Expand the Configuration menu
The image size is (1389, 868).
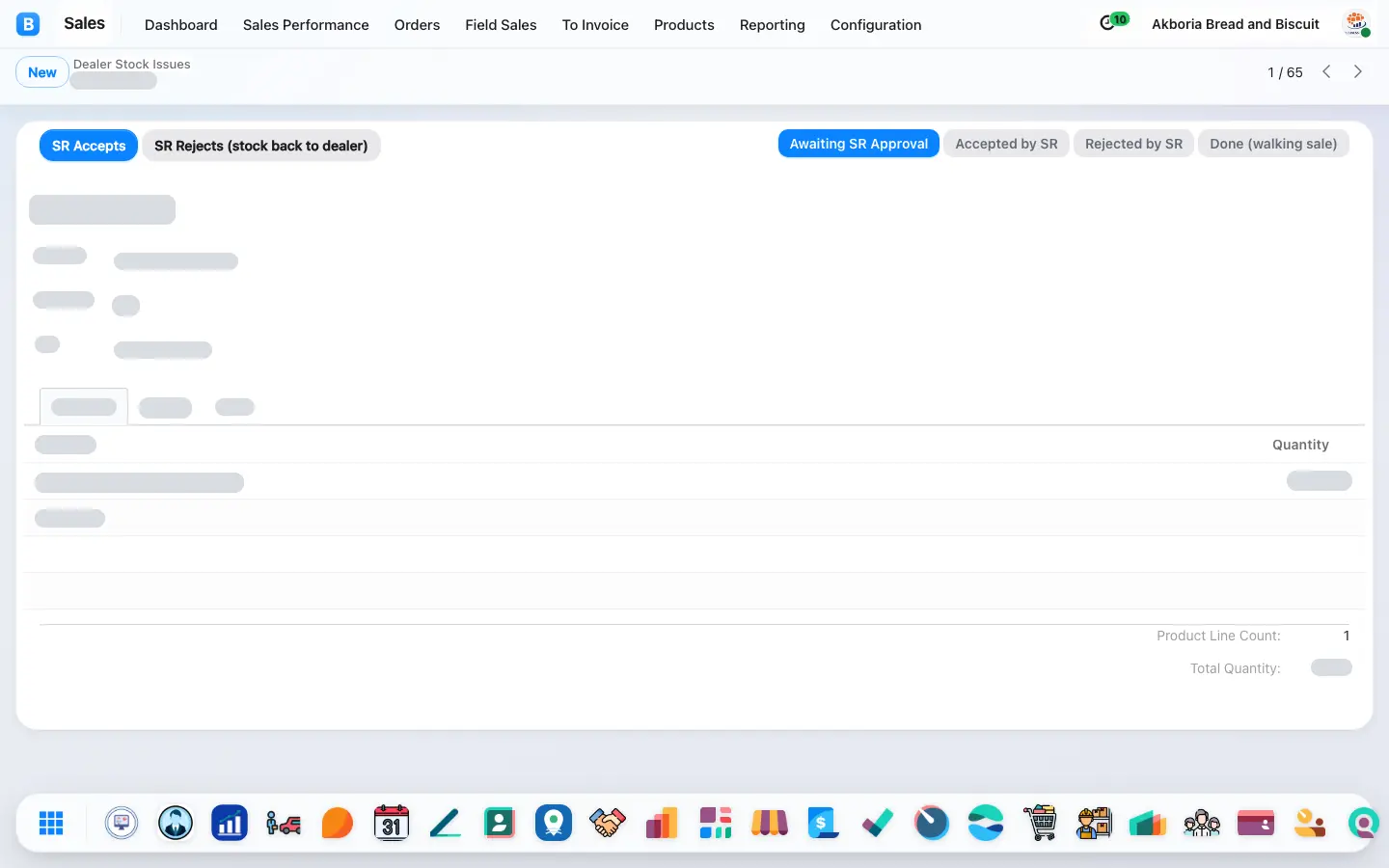876,24
